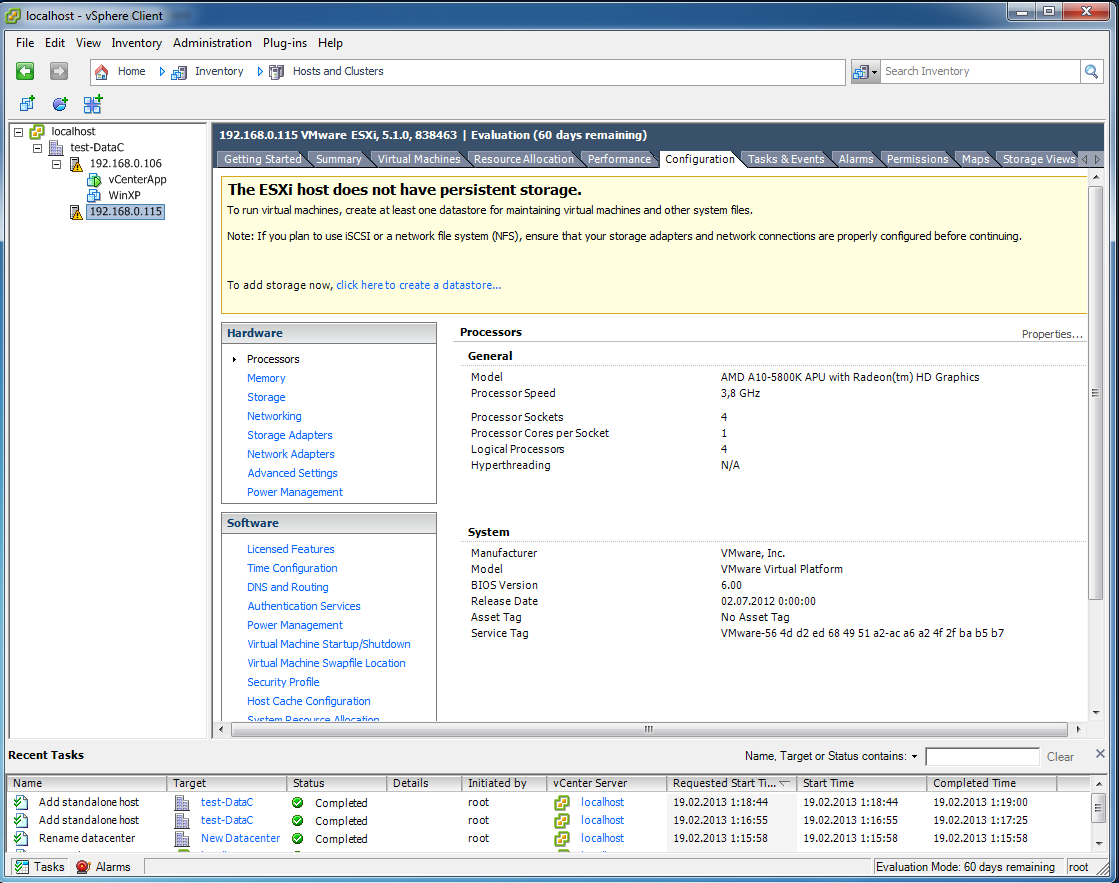Image resolution: width=1119 pixels, height=883 pixels.
Task: Open Networking under Hardware
Action: (x=274, y=416)
